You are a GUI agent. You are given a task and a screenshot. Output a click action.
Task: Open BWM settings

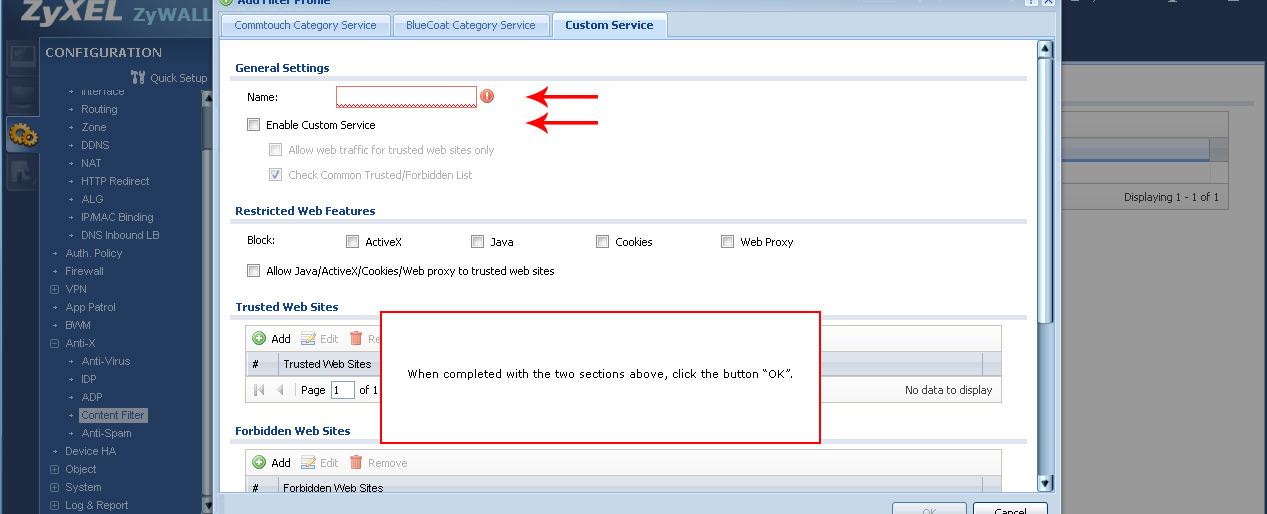[78, 325]
